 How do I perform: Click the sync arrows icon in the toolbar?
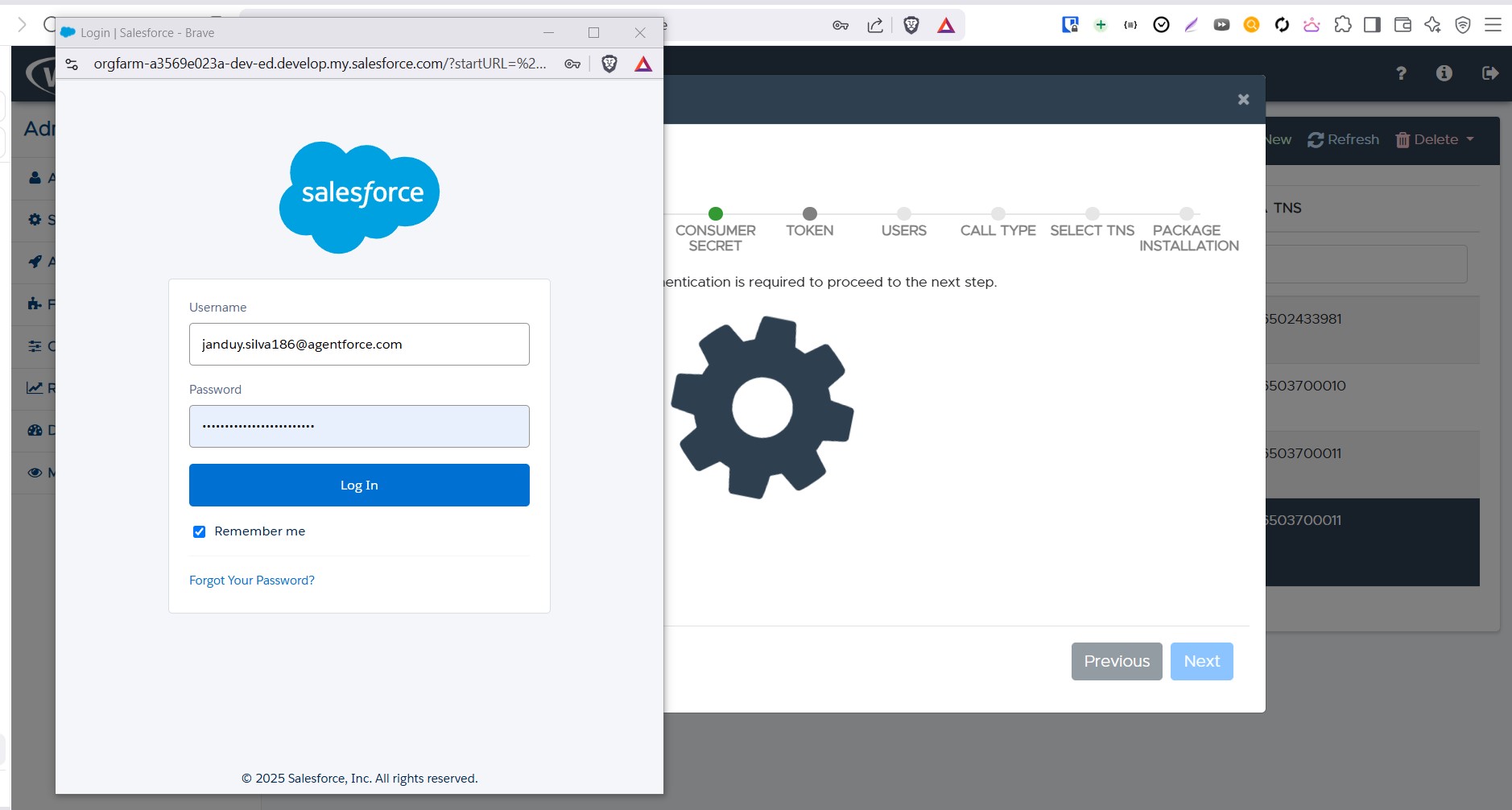click(x=1280, y=25)
